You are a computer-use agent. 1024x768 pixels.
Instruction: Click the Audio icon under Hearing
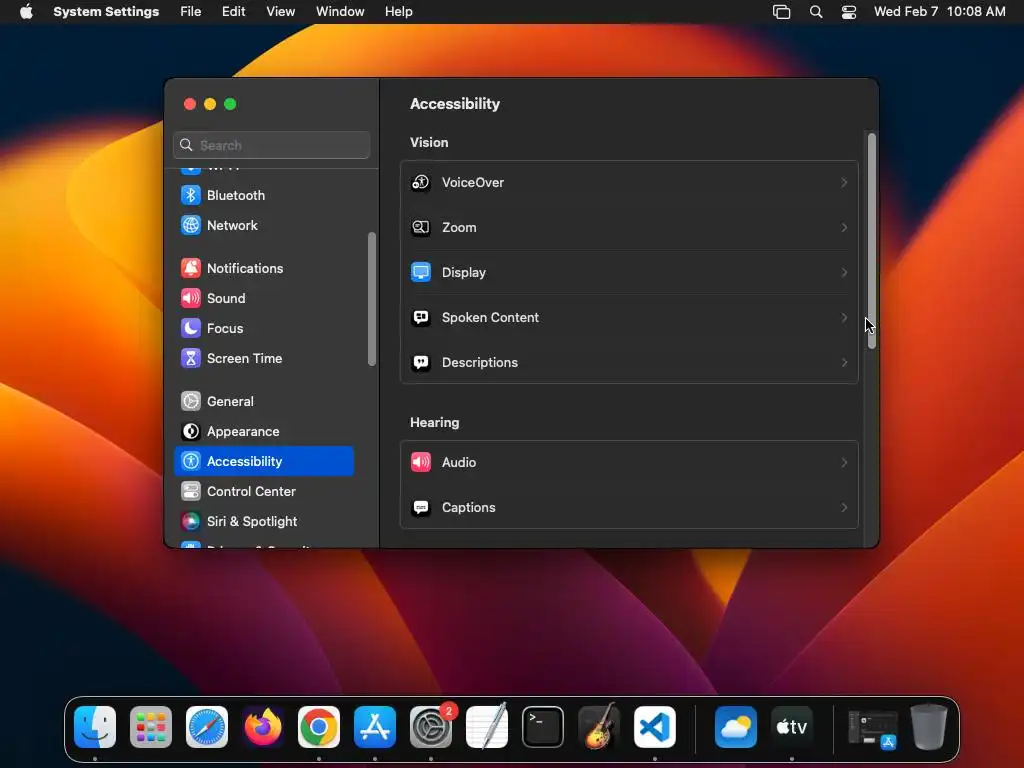421,462
